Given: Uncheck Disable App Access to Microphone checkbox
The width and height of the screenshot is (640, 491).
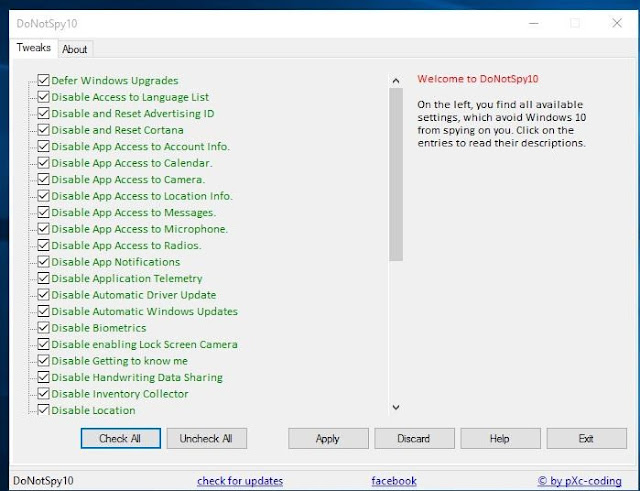Looking at the screenshot, I should pos(43,229).
